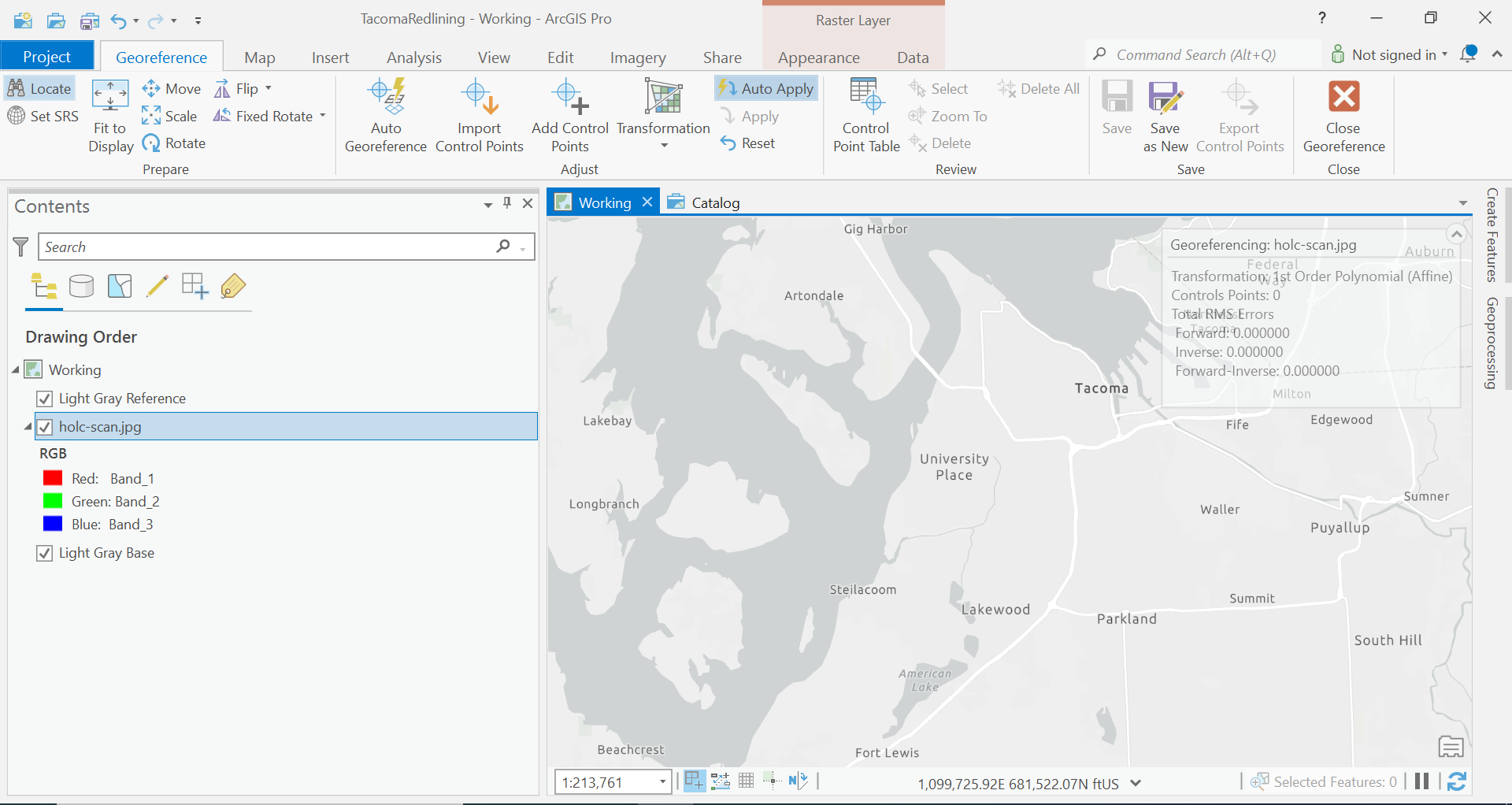Collapse holc-scan.jpg layer symbology
1512x805 pixels.
28,427
